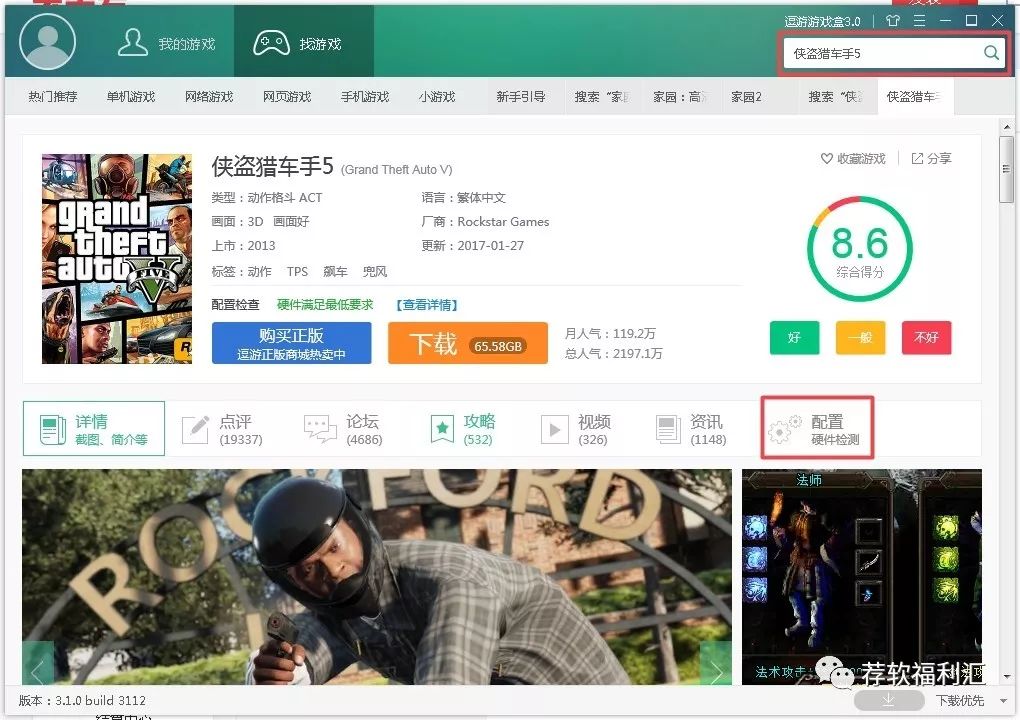Click the 论坛 forum speech bubble icon
This screenshot has height=720, width=1020.
(319, 428)
